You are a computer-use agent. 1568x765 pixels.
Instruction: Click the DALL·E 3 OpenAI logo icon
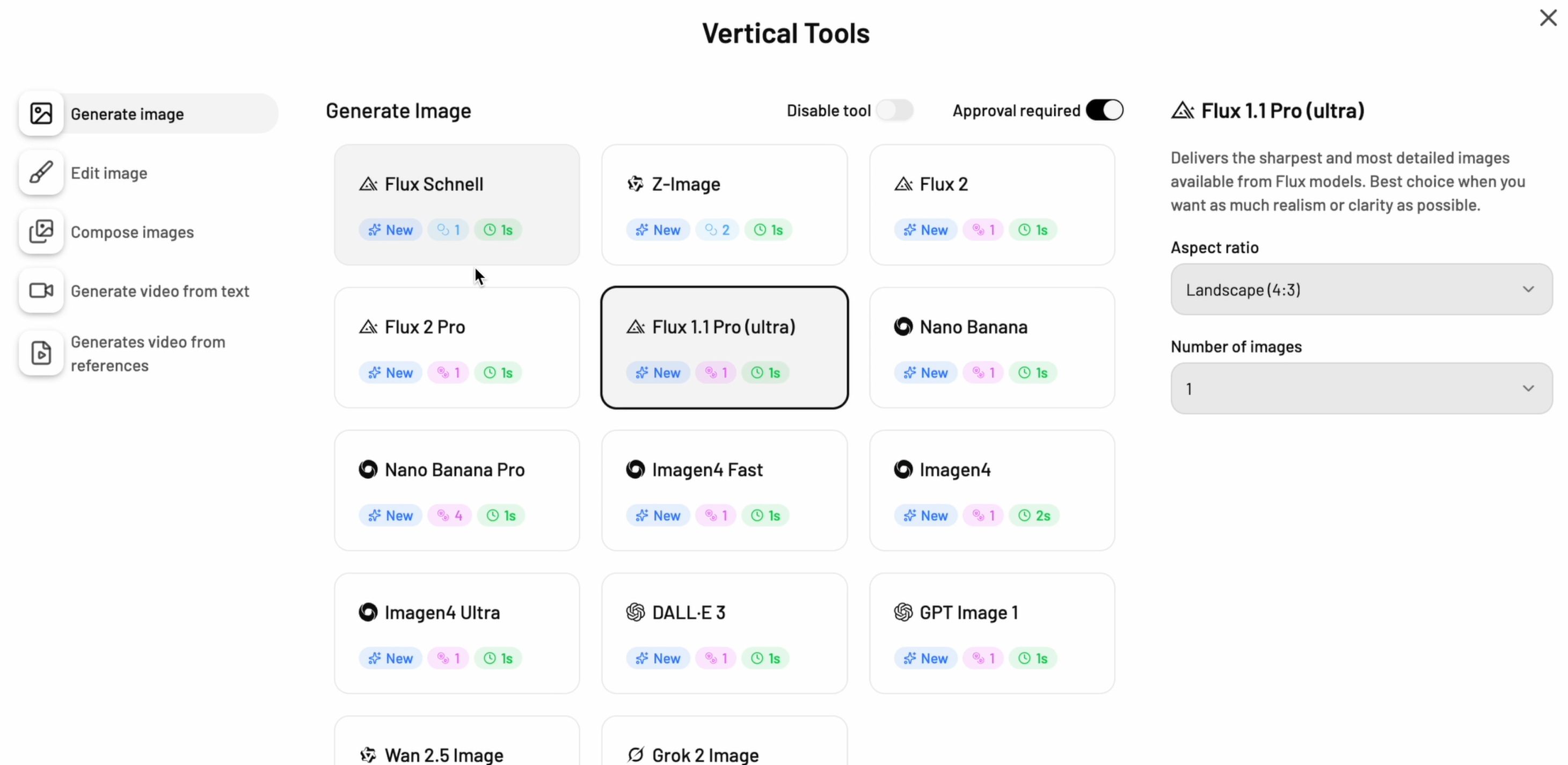(636, 612)
